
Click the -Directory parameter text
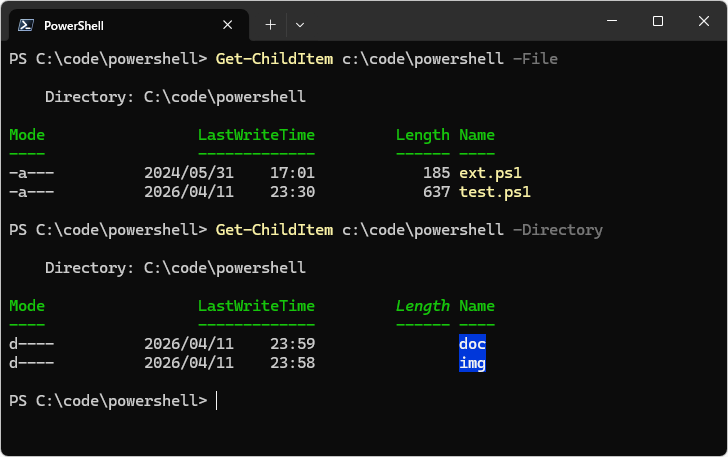pos(558,230)
